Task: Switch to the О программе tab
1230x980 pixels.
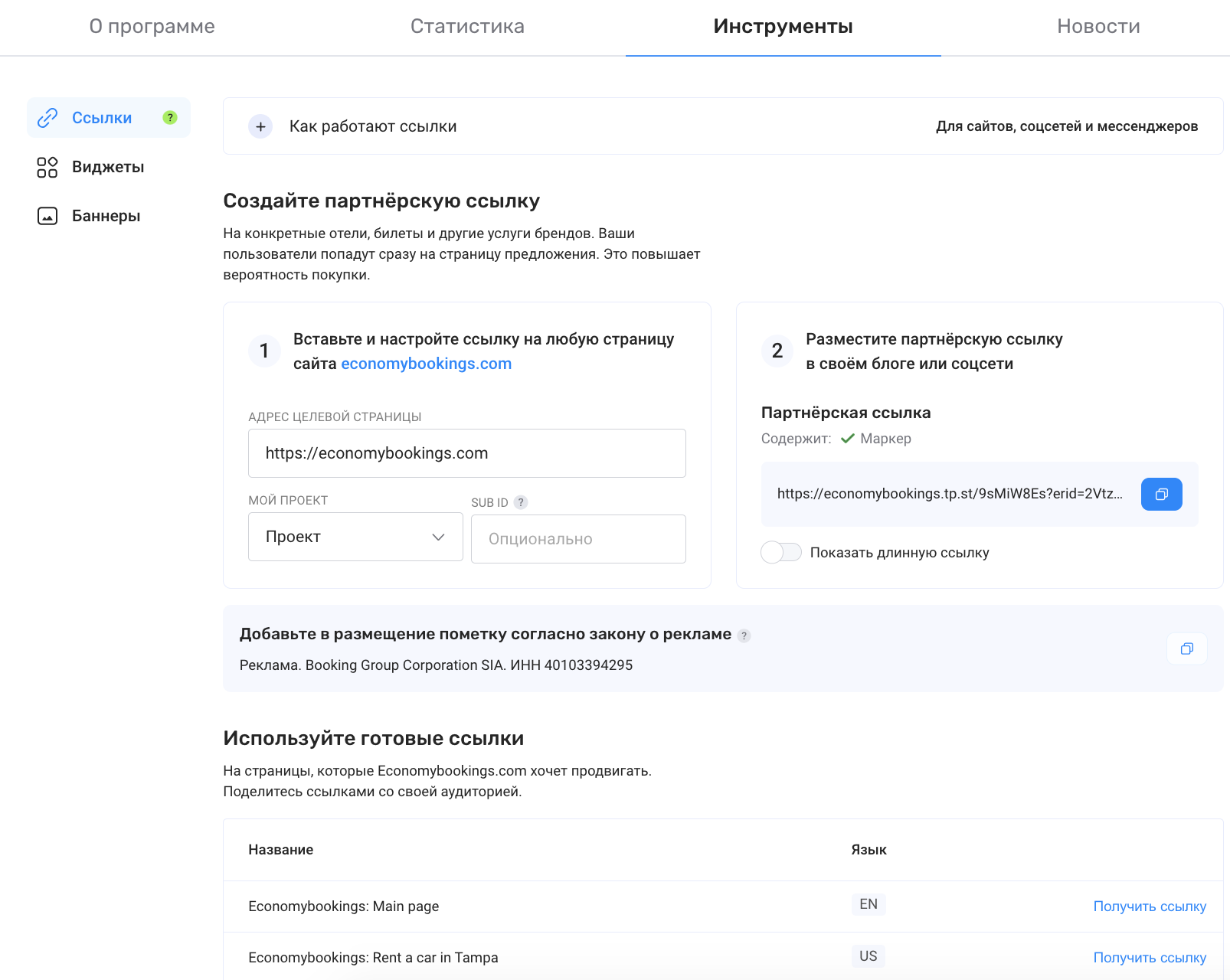Action: [x=152, y=27]
